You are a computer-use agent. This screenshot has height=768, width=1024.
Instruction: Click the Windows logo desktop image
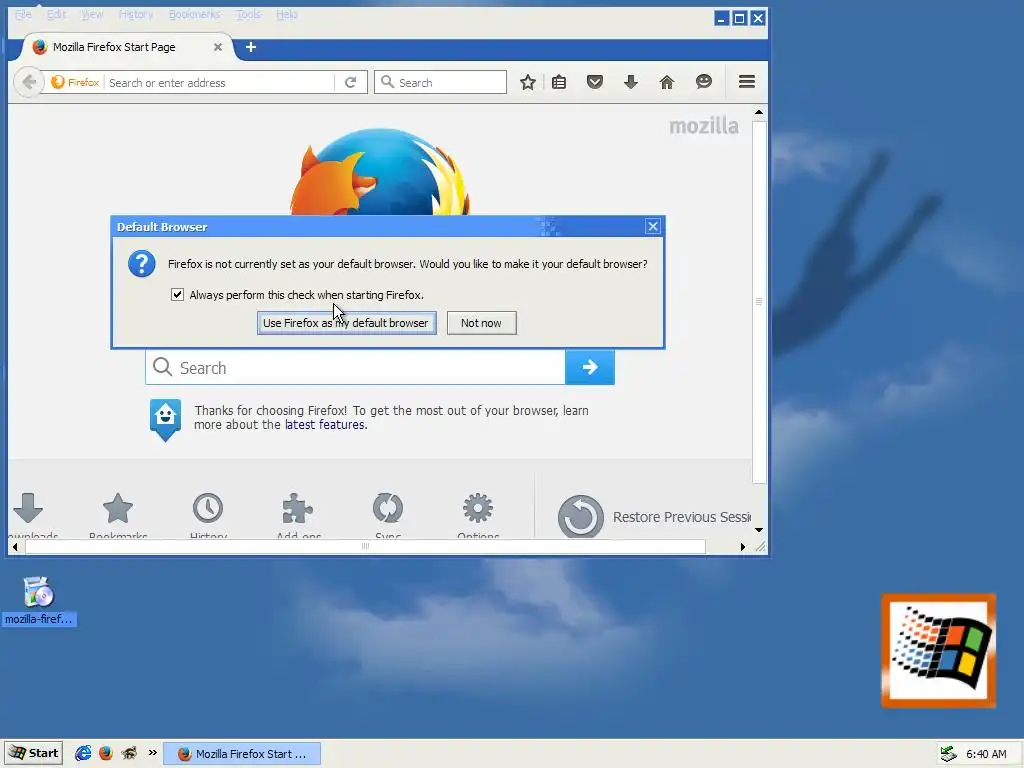(x=938, y=650)
